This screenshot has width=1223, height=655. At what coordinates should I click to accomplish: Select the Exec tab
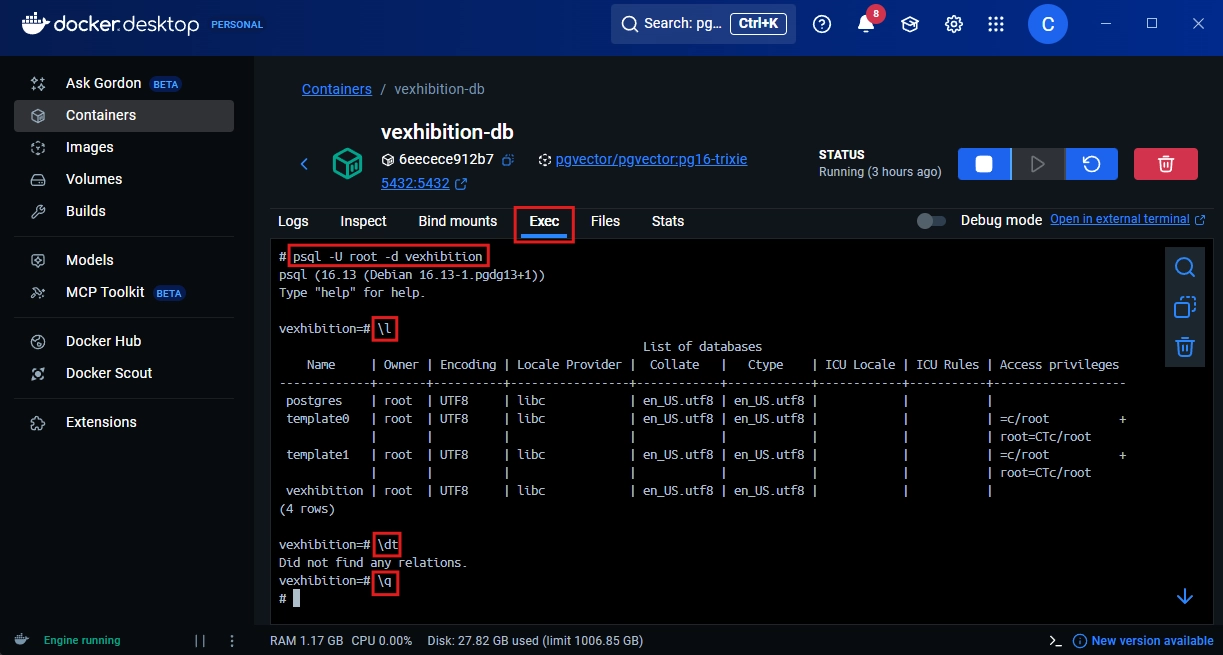[x=545, y=221]
